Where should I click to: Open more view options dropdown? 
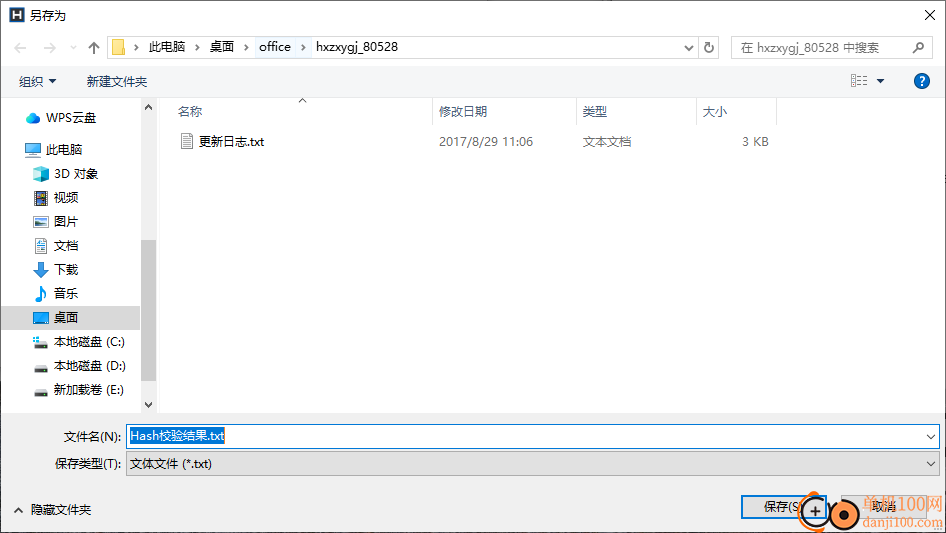pyautogui.click(x=880, y=81)
